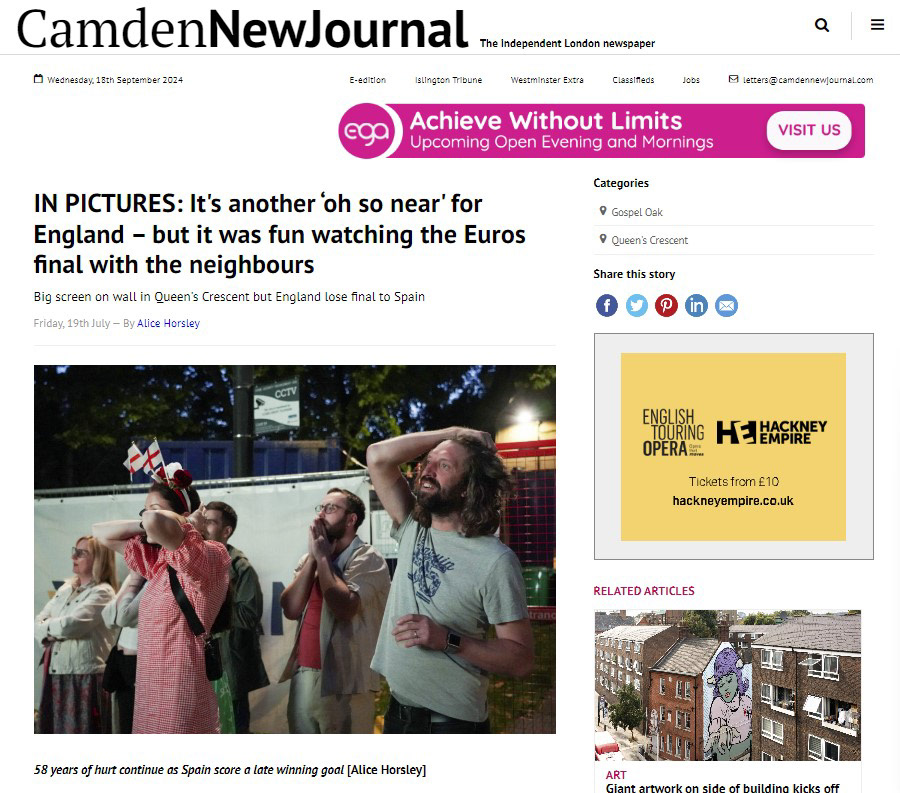Screen dimensions: 900x793
Task: Select the Gospel Oak category
Action: 637,212
